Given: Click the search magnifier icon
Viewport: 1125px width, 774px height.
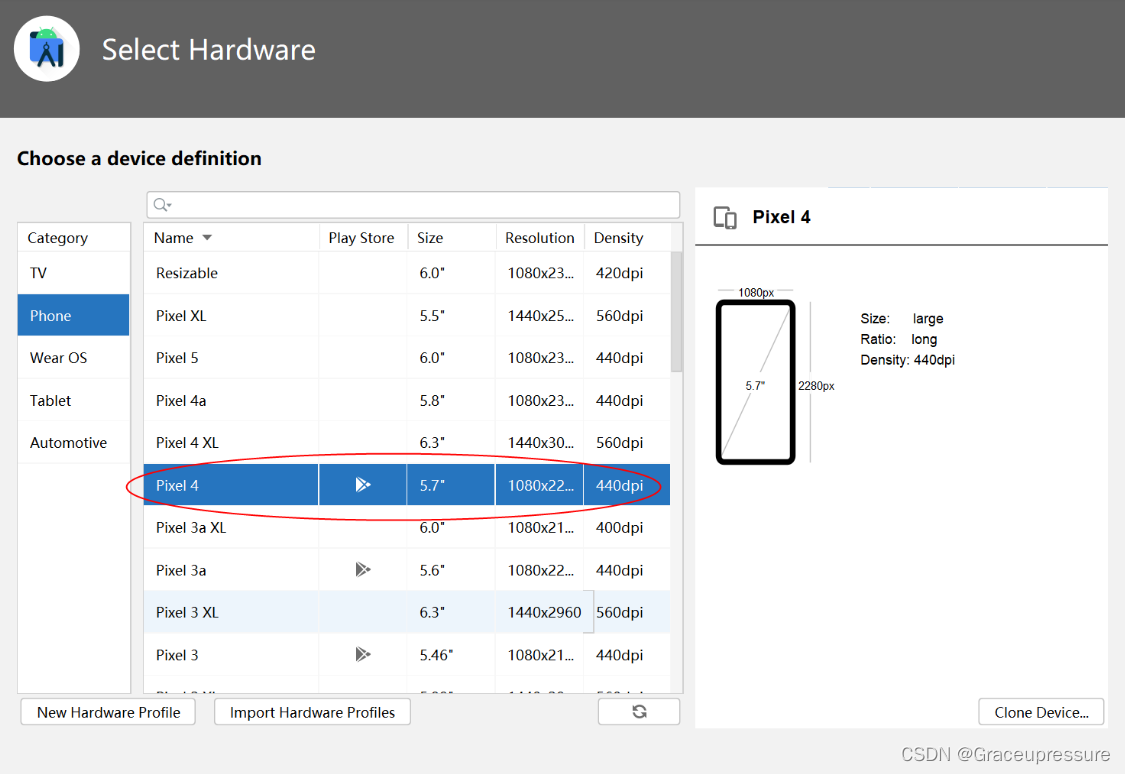Looking at the screenshot, I should pos(162,205).
